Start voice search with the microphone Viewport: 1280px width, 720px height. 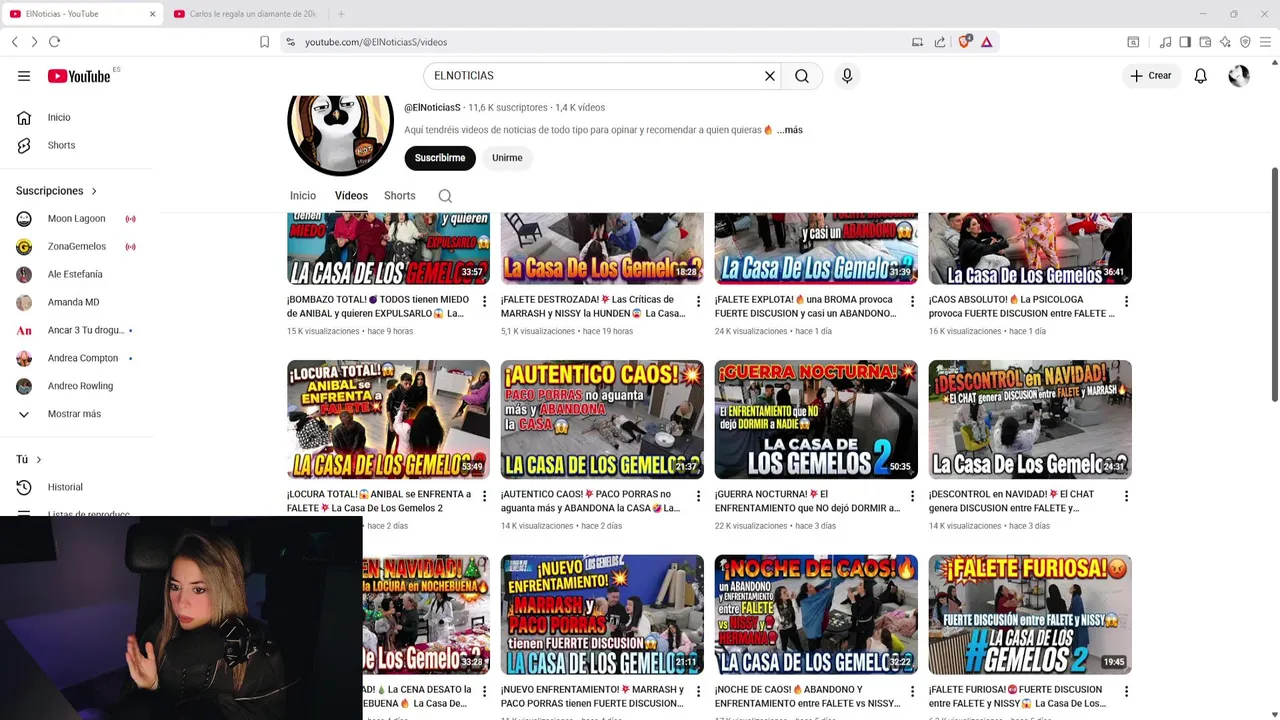pyautogui.click(x=847, y=76)
